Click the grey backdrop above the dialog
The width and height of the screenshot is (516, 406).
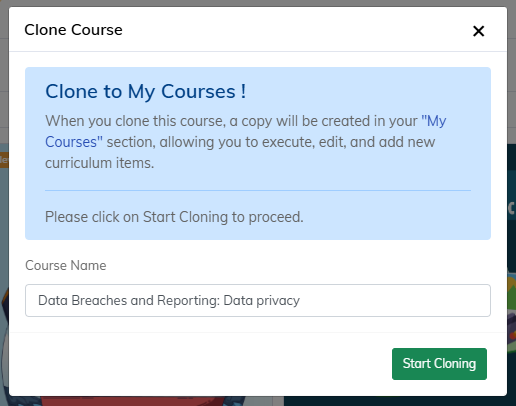click(x=258, y=3)
